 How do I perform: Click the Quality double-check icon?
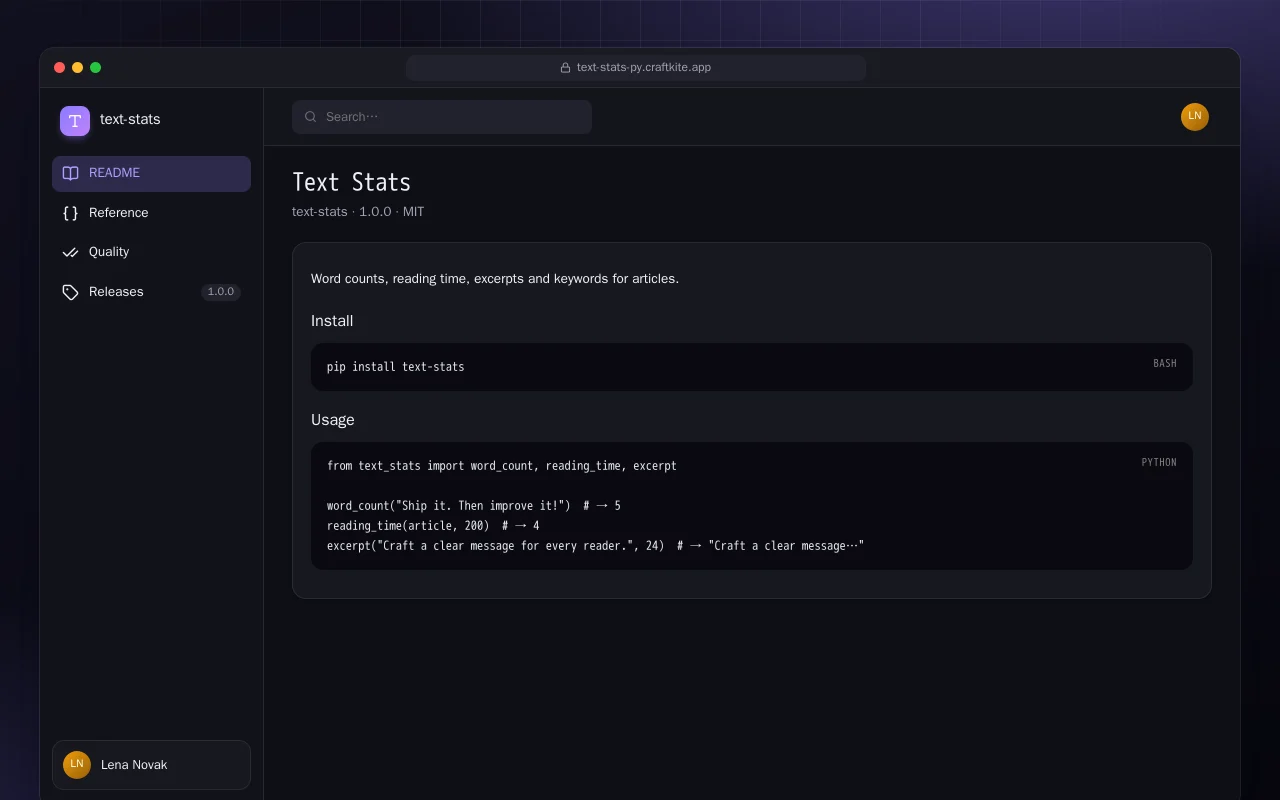tap(70, 252)
